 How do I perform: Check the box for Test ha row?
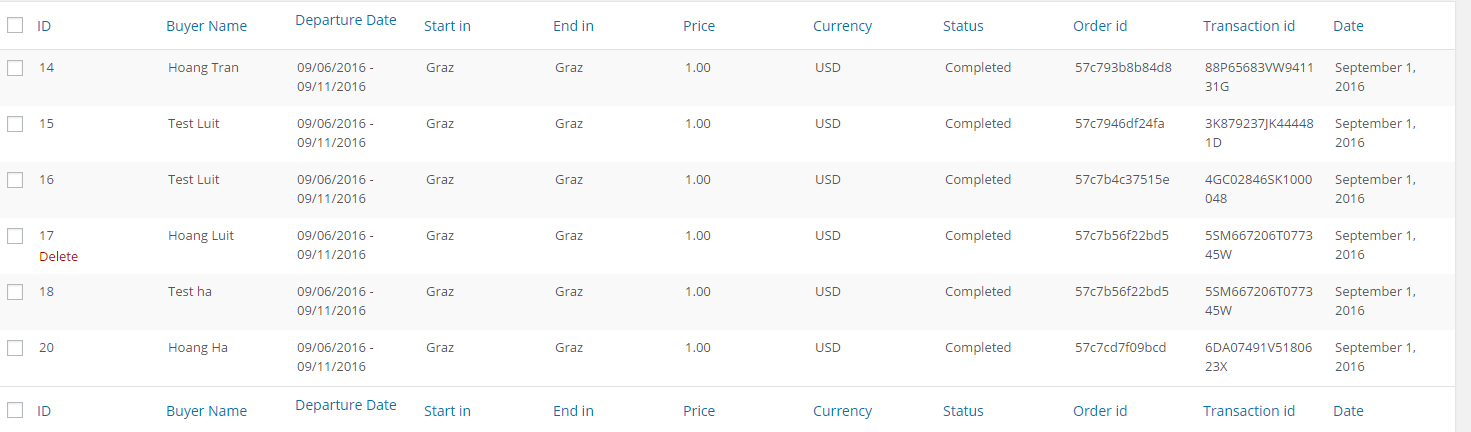[15, 292]
